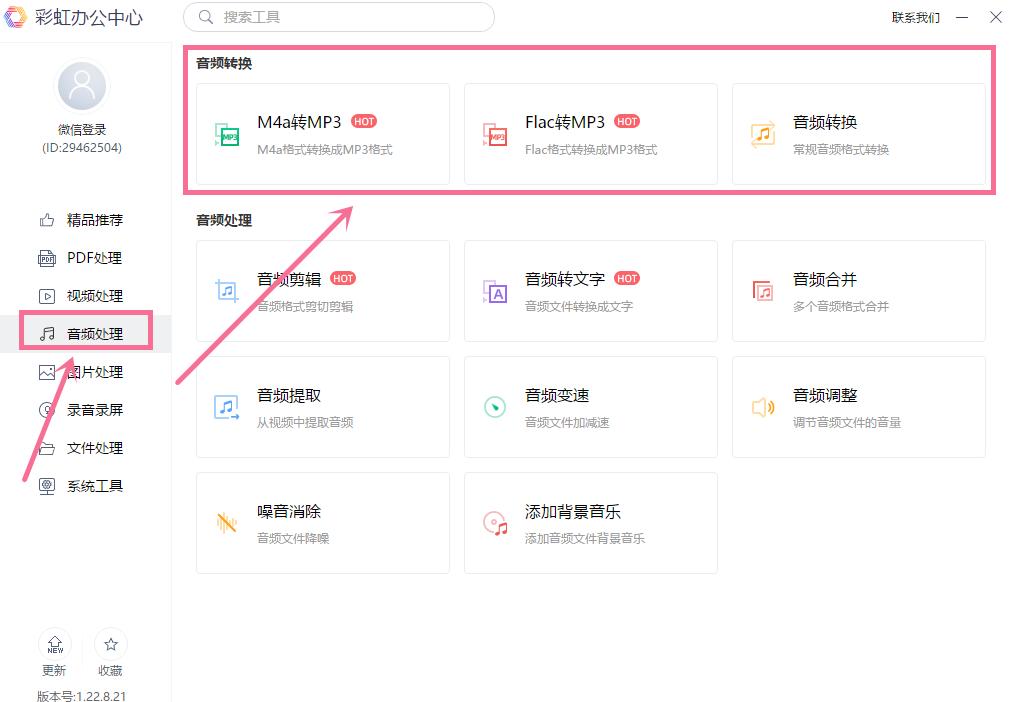Click the 更新 NEW icon
Image resolution: width=1013 pixels, height=702 pixels.
[55, 645]
